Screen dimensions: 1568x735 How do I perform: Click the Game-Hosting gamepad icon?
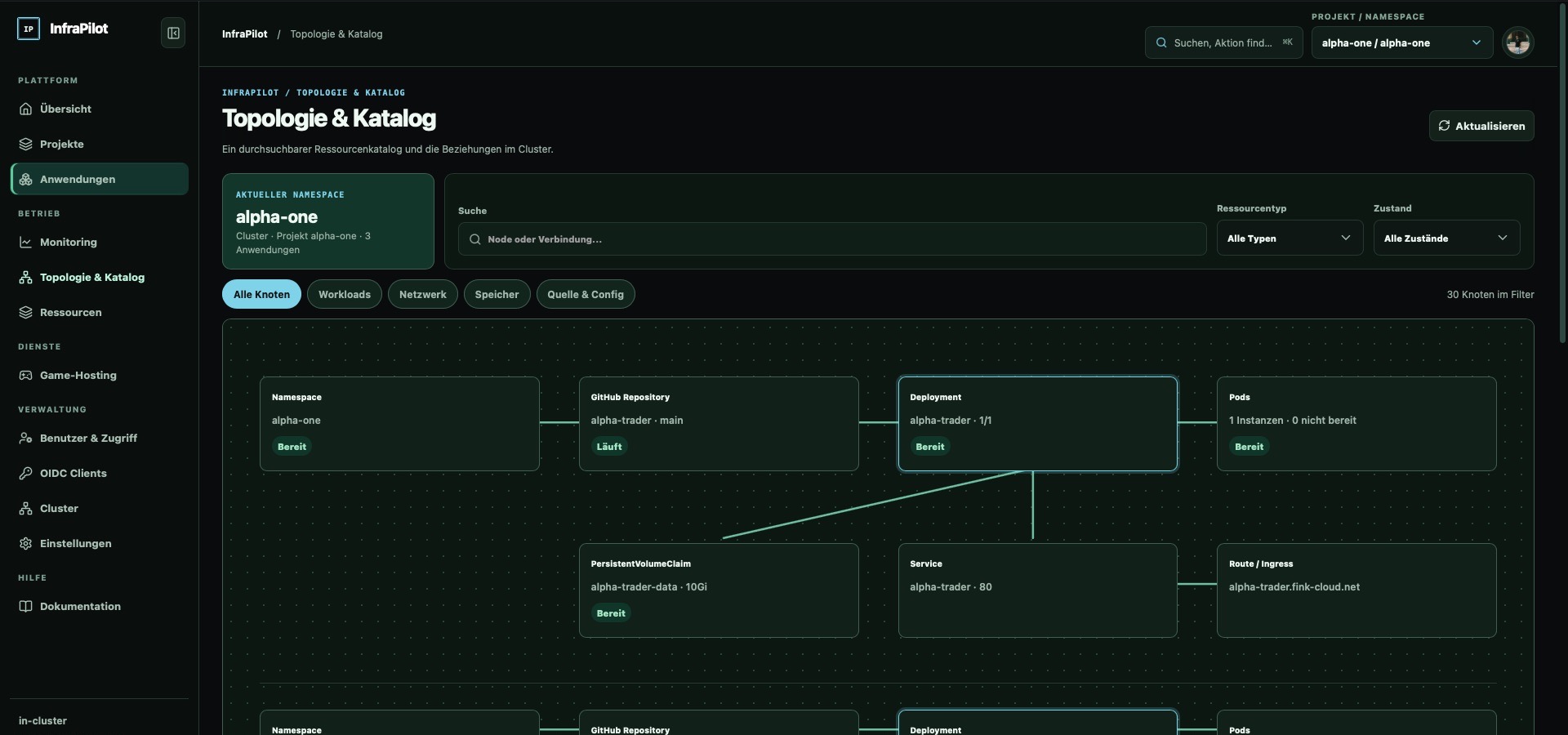click(x=26, y=375)
